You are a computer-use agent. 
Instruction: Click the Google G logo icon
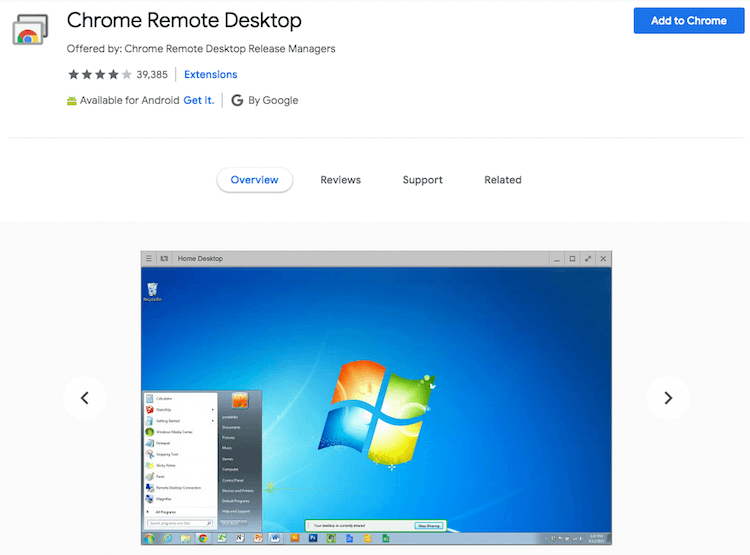(x=237, y=100)
